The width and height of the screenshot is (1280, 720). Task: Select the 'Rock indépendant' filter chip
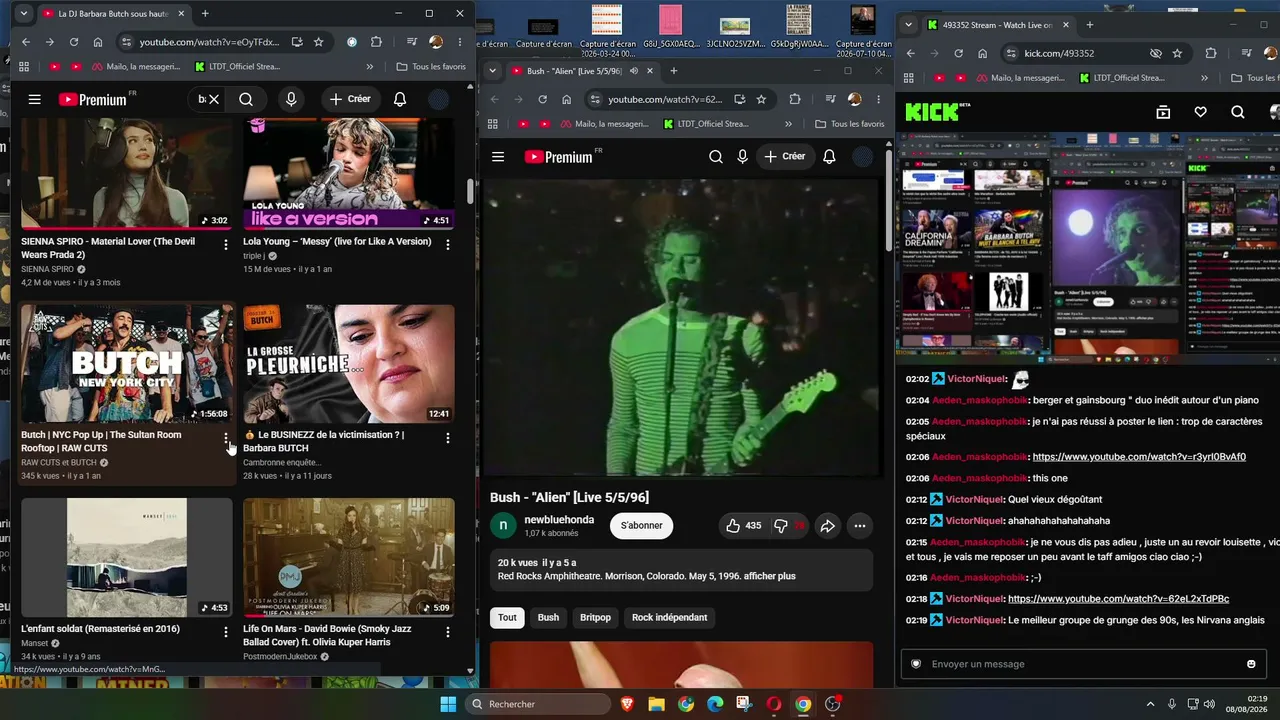(x=669, y=618)
